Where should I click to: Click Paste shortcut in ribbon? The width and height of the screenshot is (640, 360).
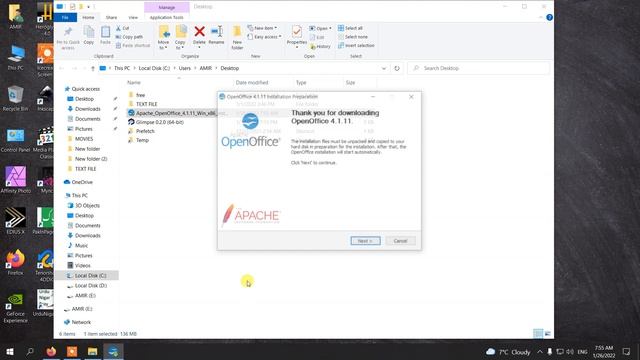pyautogui.click(x=133, y=45)
